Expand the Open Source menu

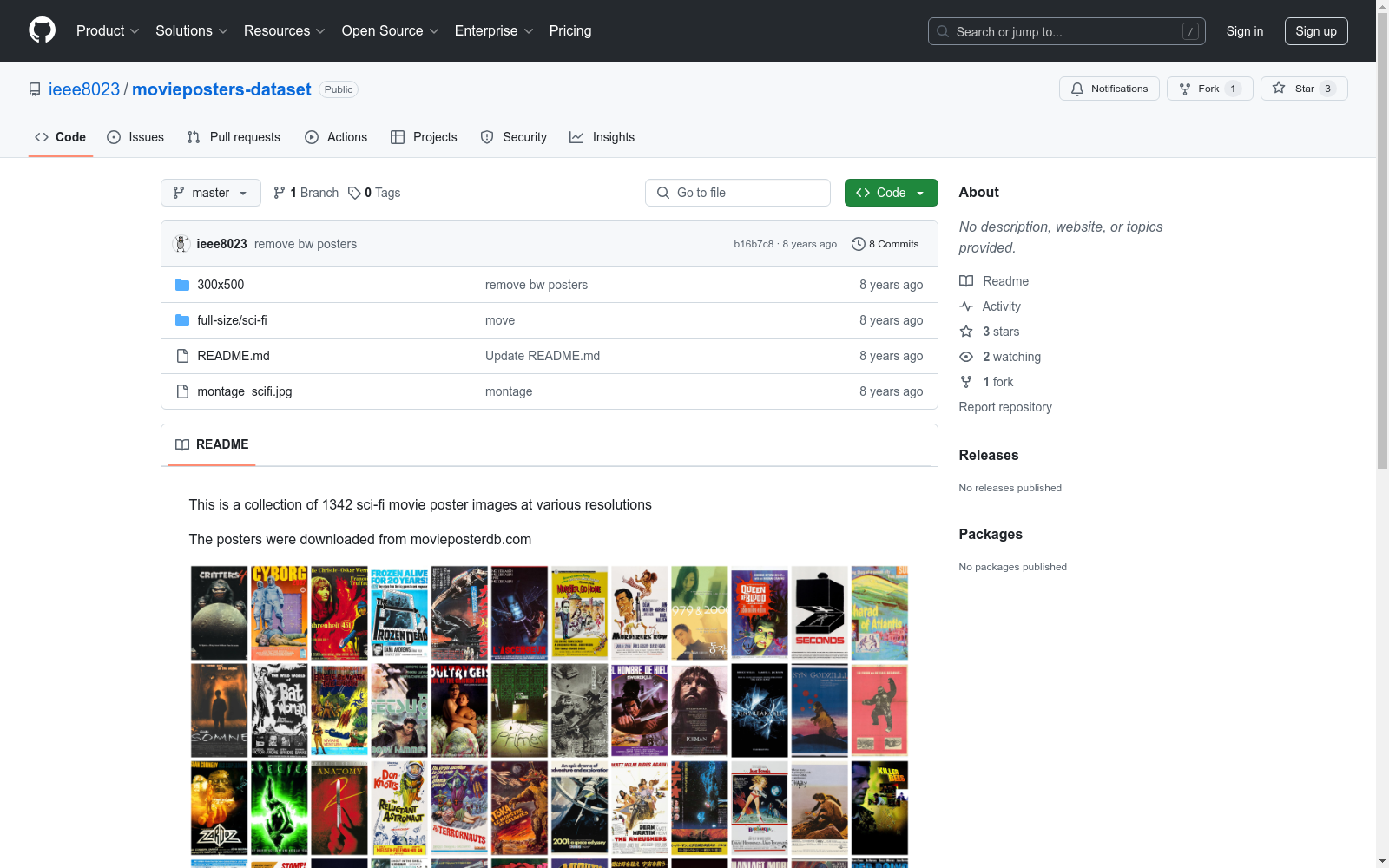391,30
